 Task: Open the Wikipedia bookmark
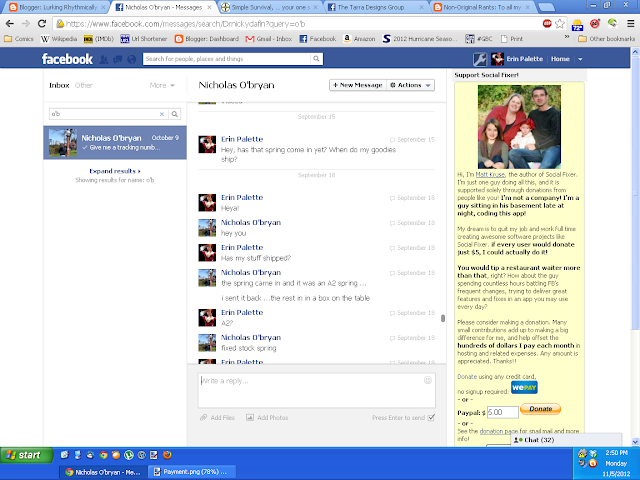click(x=59, y=39)
